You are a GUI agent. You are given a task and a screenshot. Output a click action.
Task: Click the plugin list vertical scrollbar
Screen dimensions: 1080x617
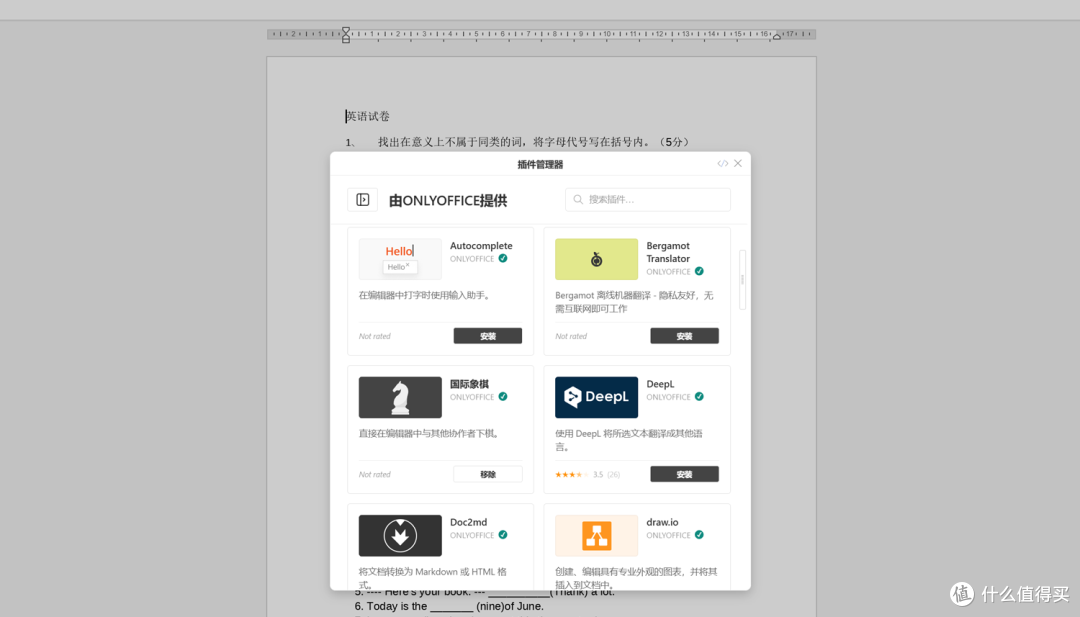742,280
